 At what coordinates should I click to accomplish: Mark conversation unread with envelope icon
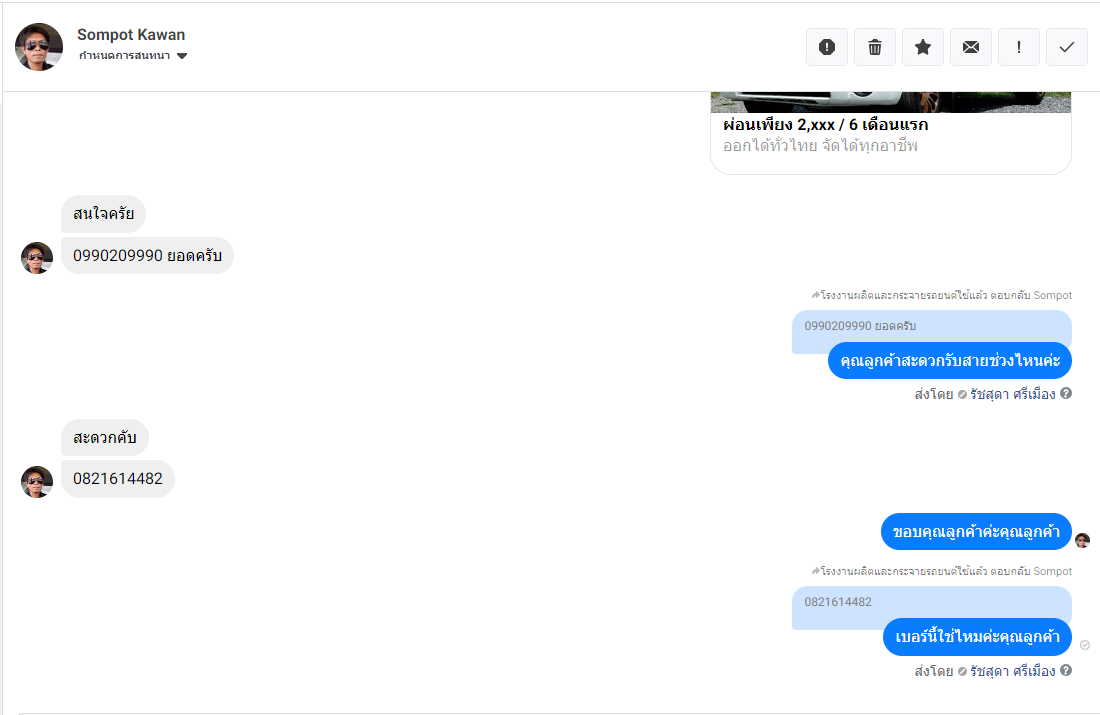pyautogui.click(x=971, y=47)
